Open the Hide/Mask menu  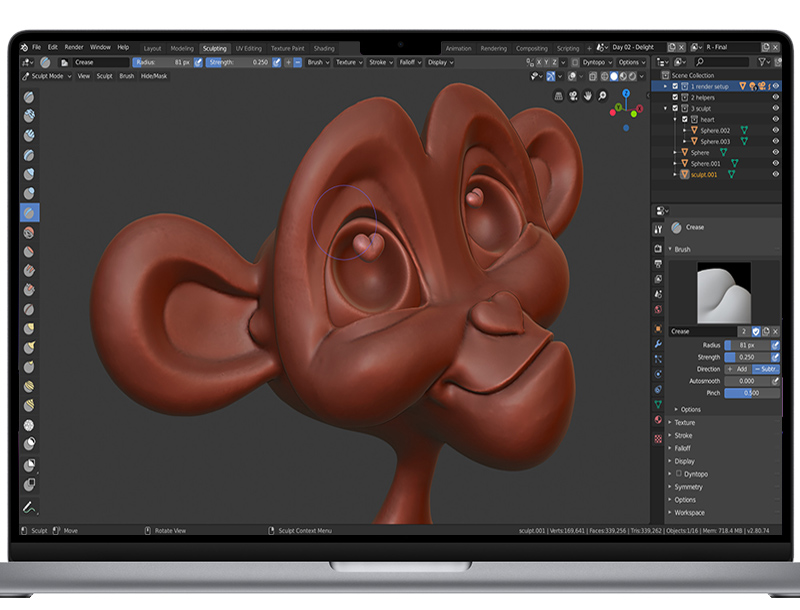154,76
